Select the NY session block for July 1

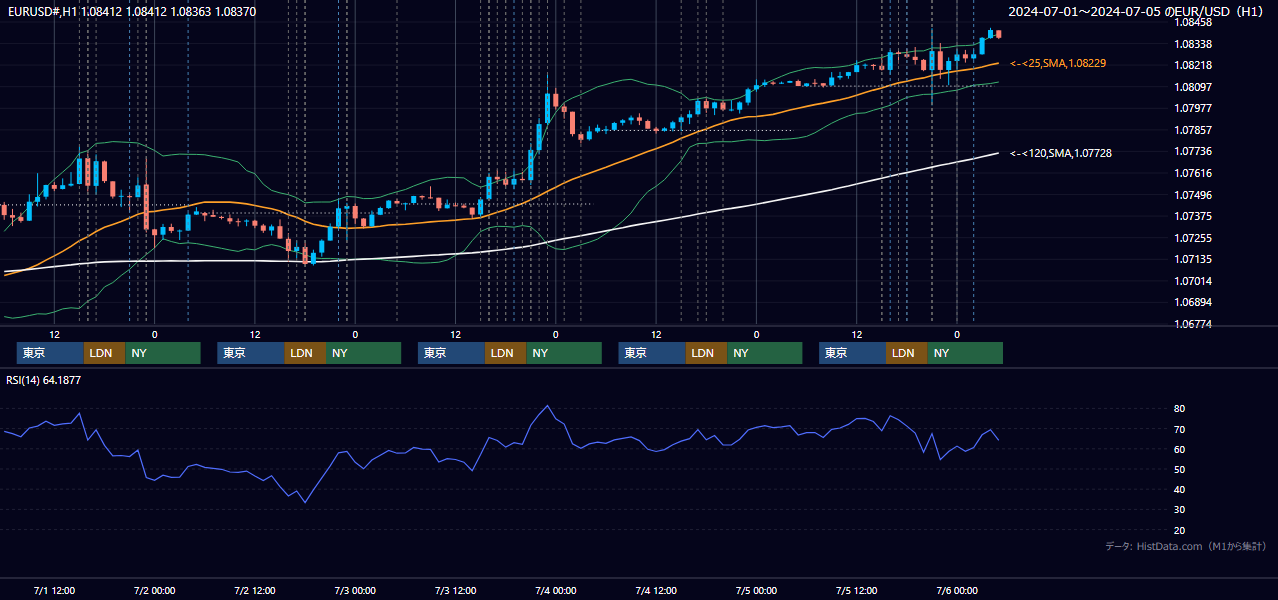click(163, 353)
